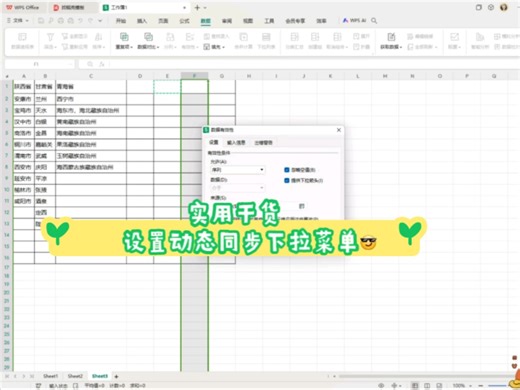Open the 插入 tab
This screenshot has width=520, height=390.
pyautogui.click(x=142, y=21)
